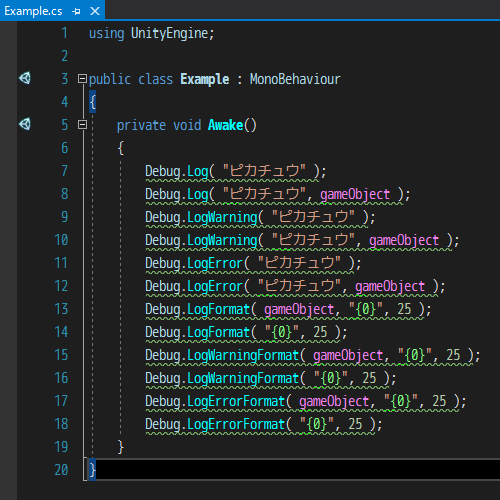Screen dimensions: 500x500
Task: Click LogErrorFormat on line 18
Action: [x=236, y=424]
